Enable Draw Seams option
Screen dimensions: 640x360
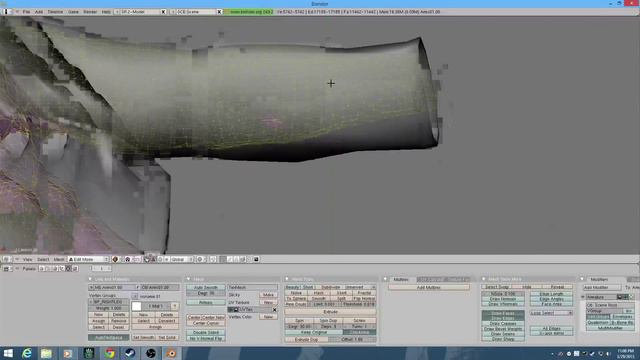tap(503, 334)
